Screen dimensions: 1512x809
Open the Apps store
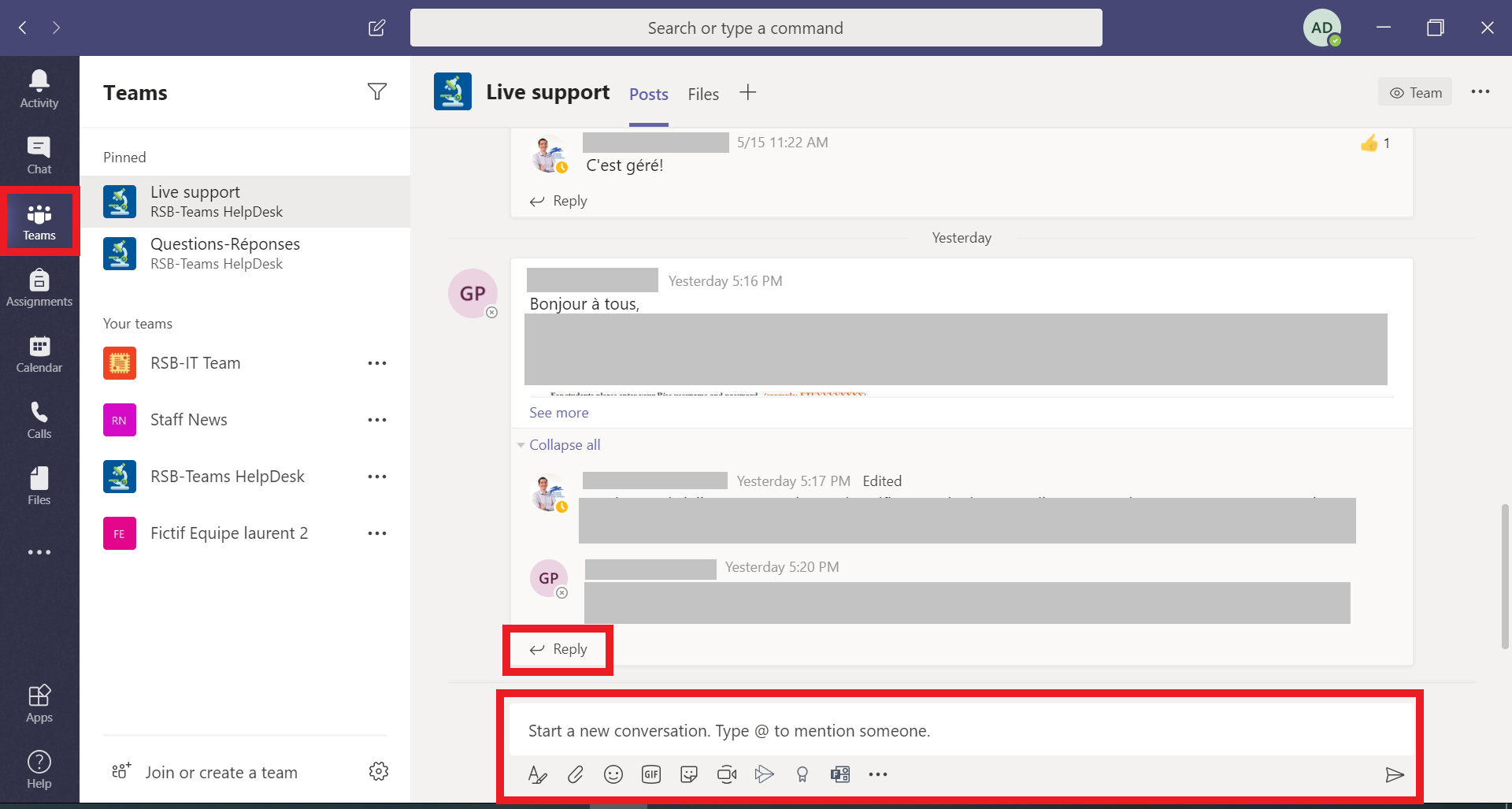pyautogui.click(x=39, y=703)
